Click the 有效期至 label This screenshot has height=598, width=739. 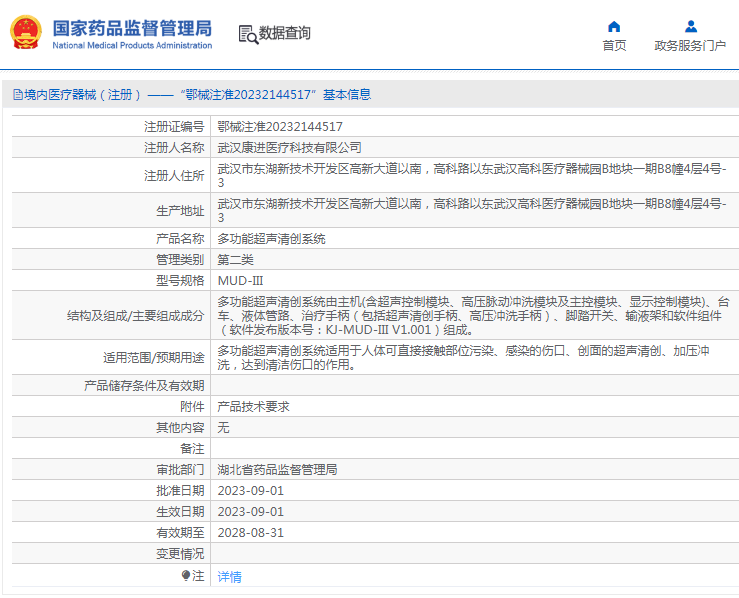(x=180, y=532)
